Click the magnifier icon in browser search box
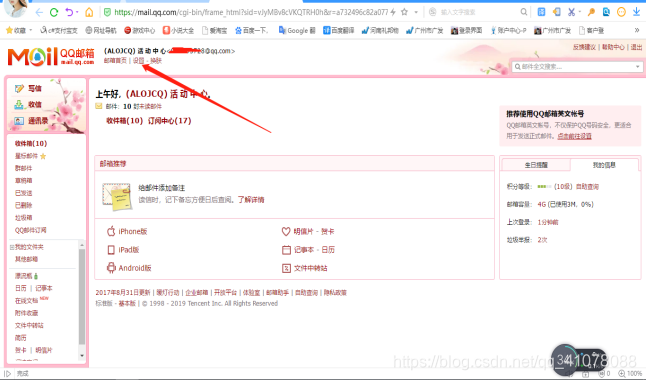The image size is (646, 380). (523, 12)
